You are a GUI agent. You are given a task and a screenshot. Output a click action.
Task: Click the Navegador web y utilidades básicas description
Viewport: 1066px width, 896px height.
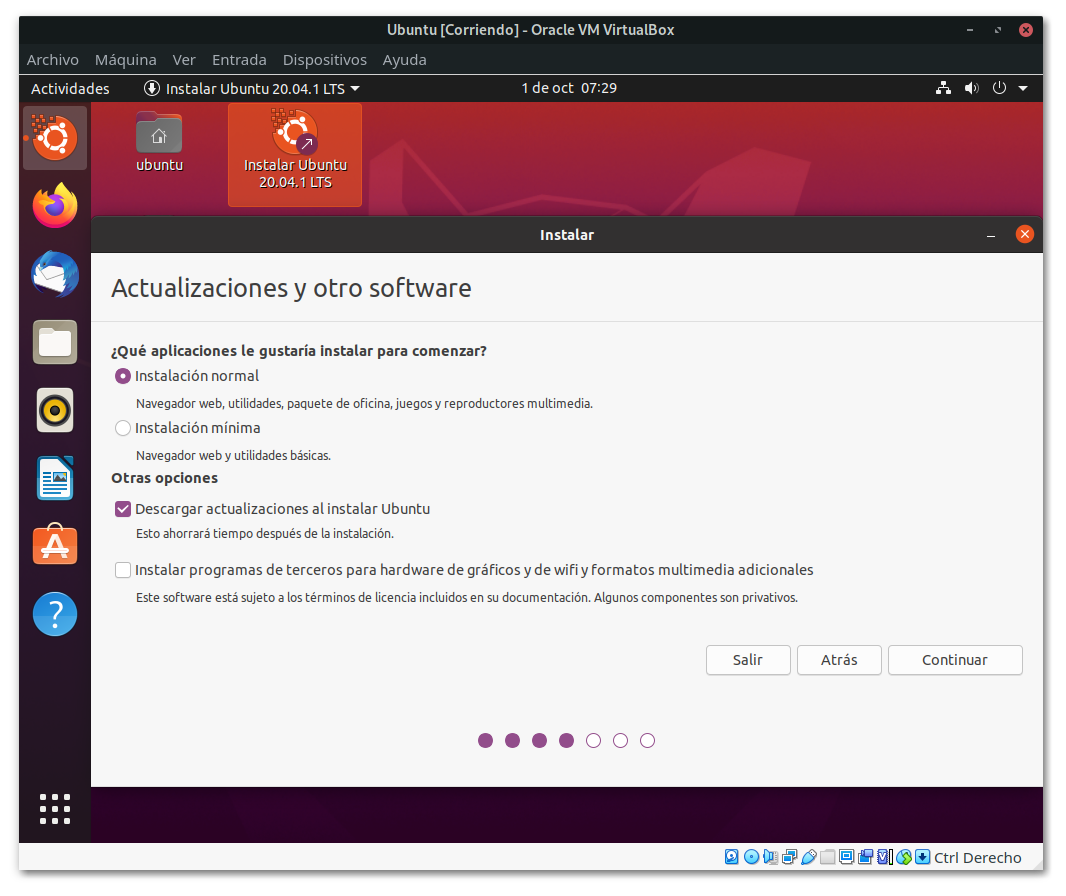[233, 455]
